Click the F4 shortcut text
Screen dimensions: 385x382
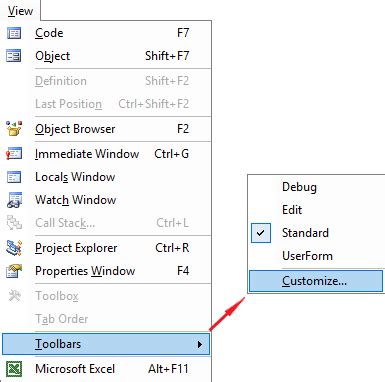(183, 271)
